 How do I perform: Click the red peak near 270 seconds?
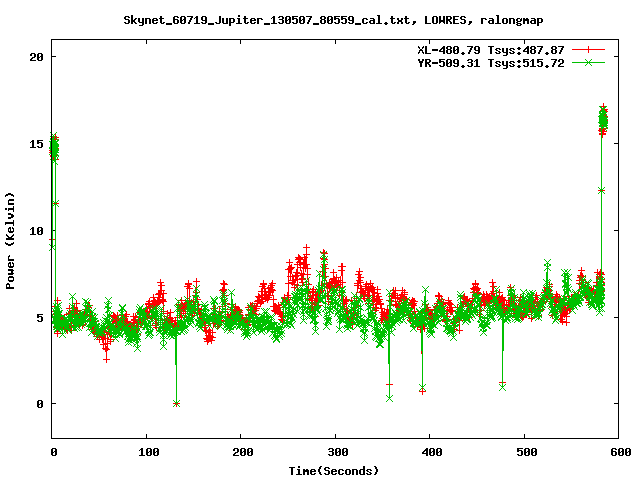pos(306,247)
